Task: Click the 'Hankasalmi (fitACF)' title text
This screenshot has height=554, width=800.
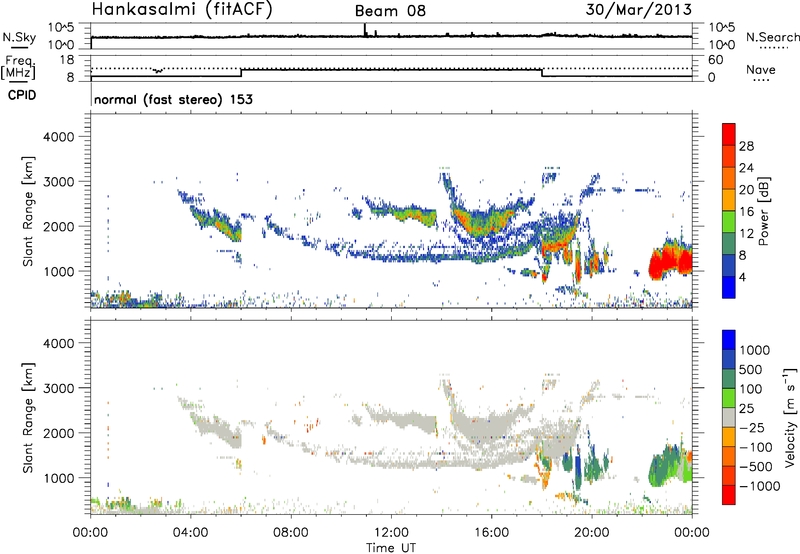Action: [x=182, y=10]
